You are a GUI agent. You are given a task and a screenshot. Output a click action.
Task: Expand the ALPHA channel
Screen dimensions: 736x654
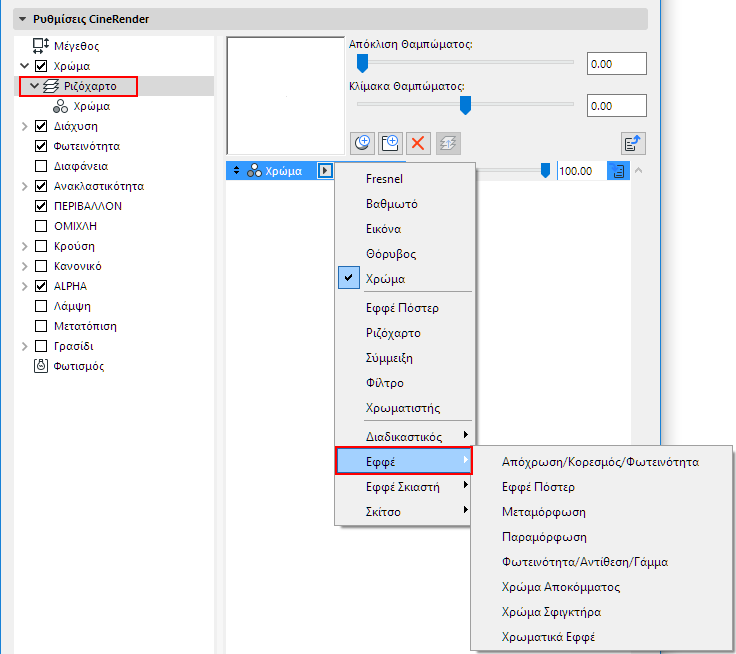[25, 286]
